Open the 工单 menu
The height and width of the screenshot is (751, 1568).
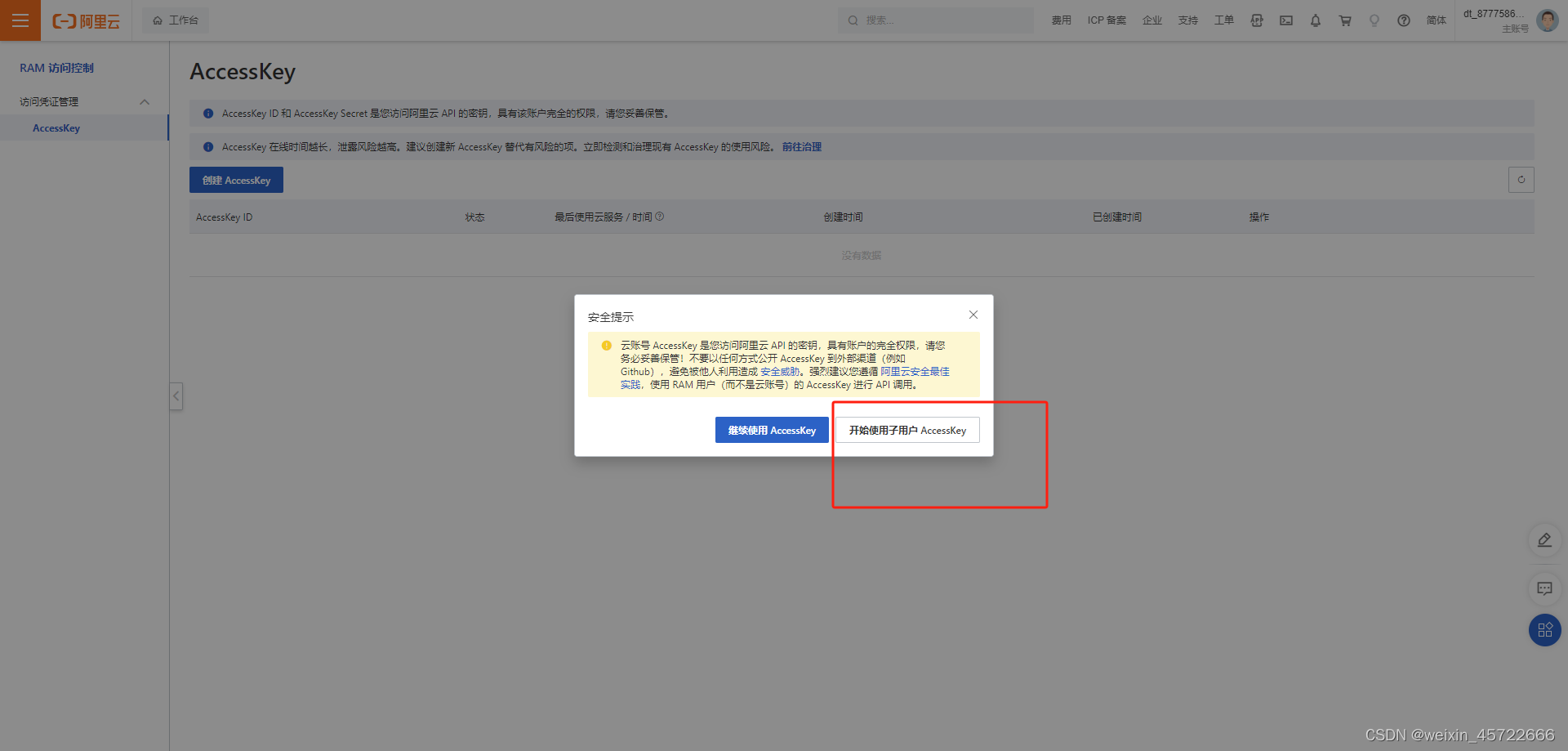pyautogui.click(x=1223, y=20)
